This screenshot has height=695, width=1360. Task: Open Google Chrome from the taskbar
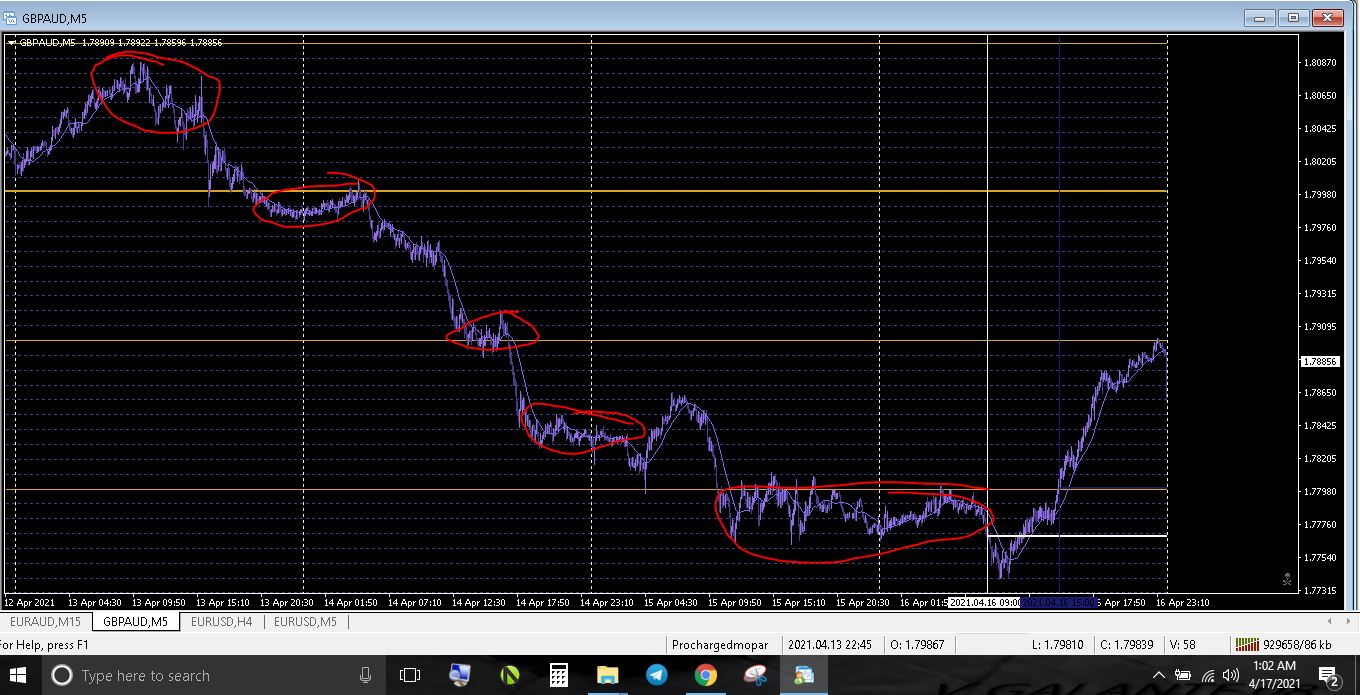(x=705, y=676)
